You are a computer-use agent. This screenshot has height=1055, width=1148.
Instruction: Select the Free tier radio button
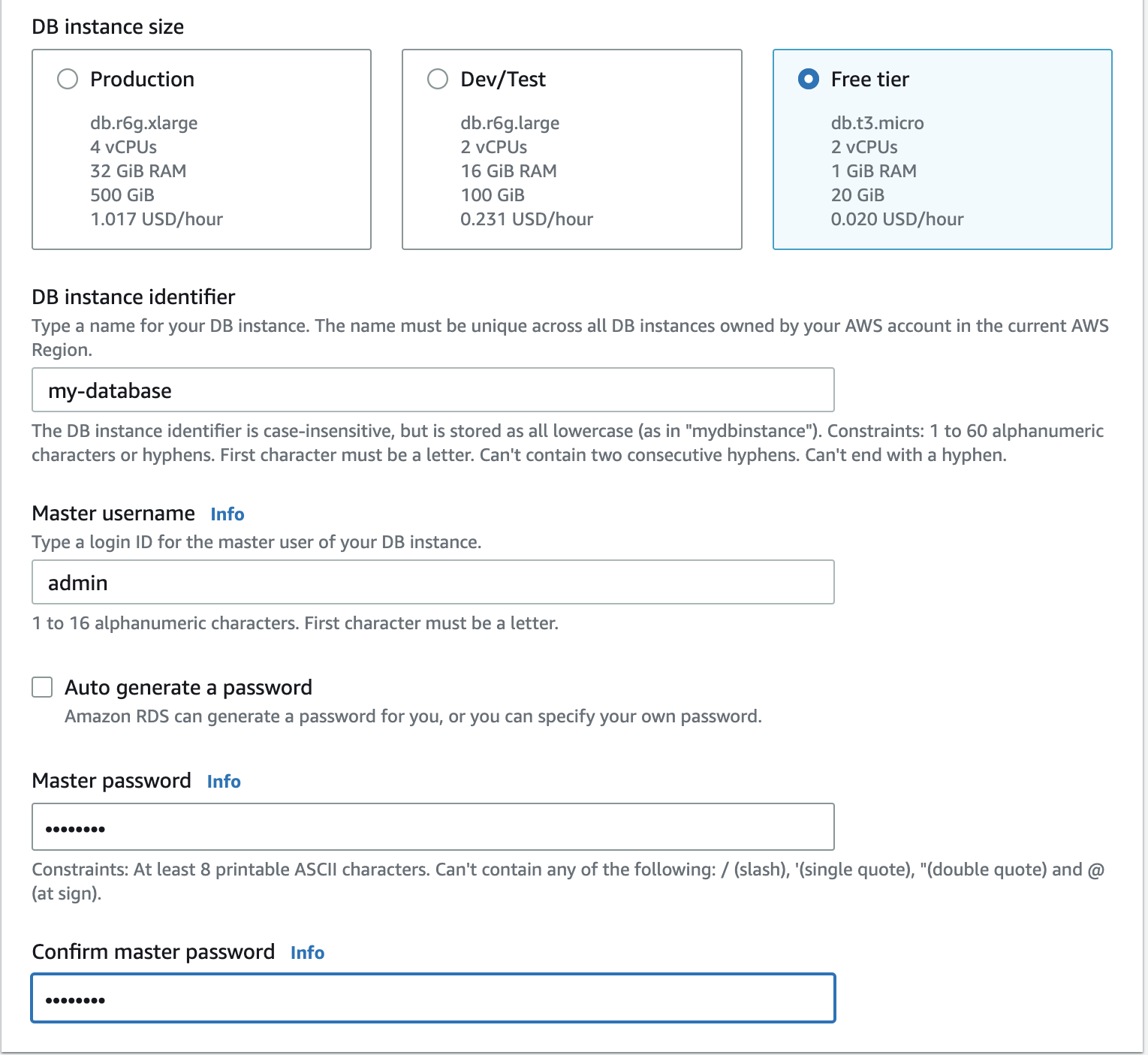point(809,79)
